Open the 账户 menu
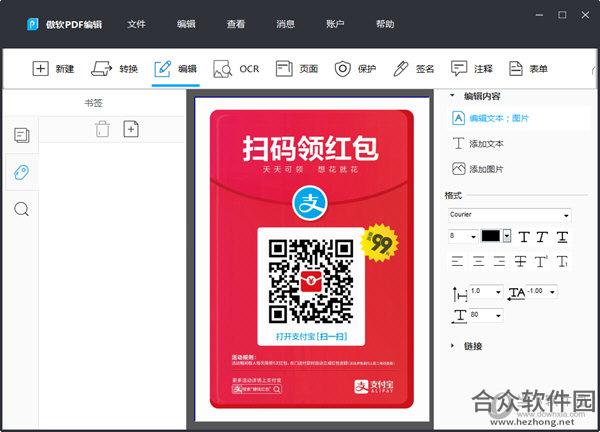Image resolution: width=600 pixels, height=432 pixels. click(x=335, y=24)
